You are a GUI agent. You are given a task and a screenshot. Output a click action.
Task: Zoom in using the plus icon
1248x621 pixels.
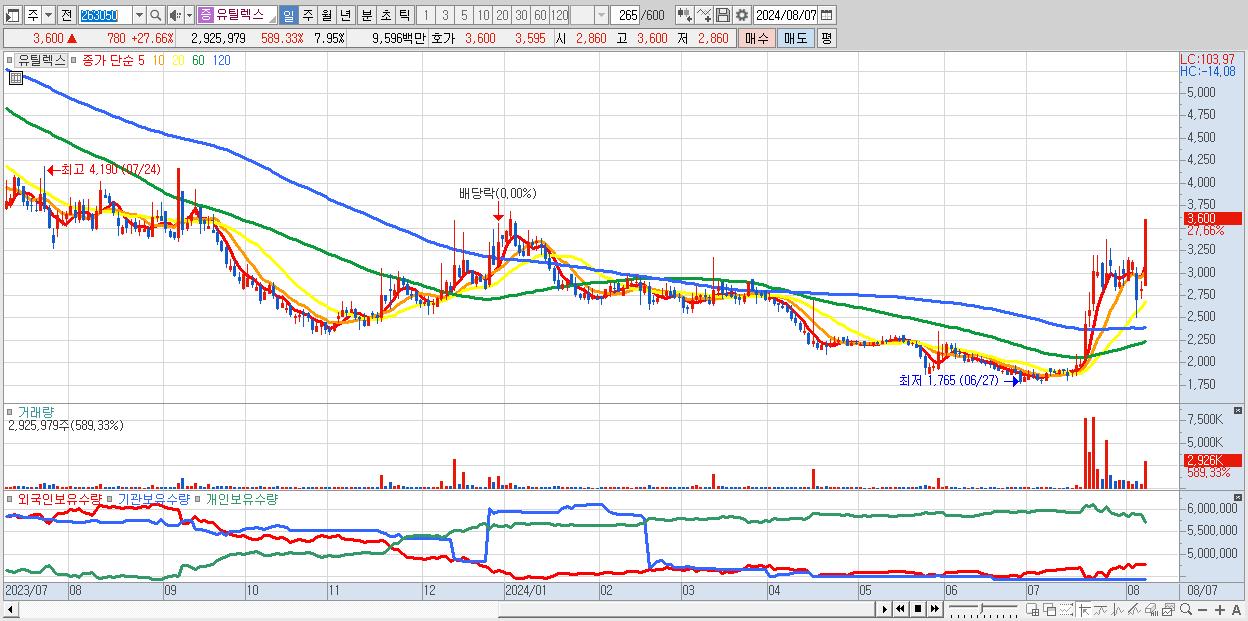[1219, 610]
